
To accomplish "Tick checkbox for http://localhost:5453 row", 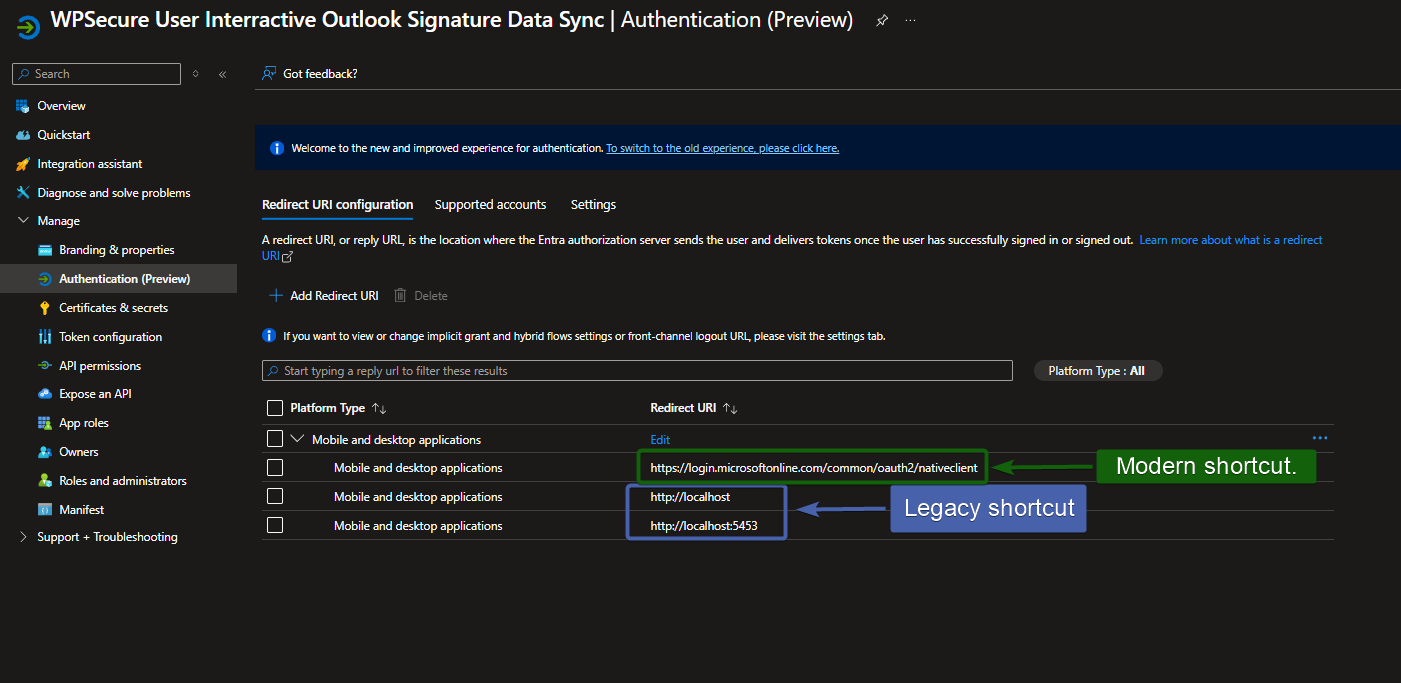I will pyautogui.click(x=275, y=526).
